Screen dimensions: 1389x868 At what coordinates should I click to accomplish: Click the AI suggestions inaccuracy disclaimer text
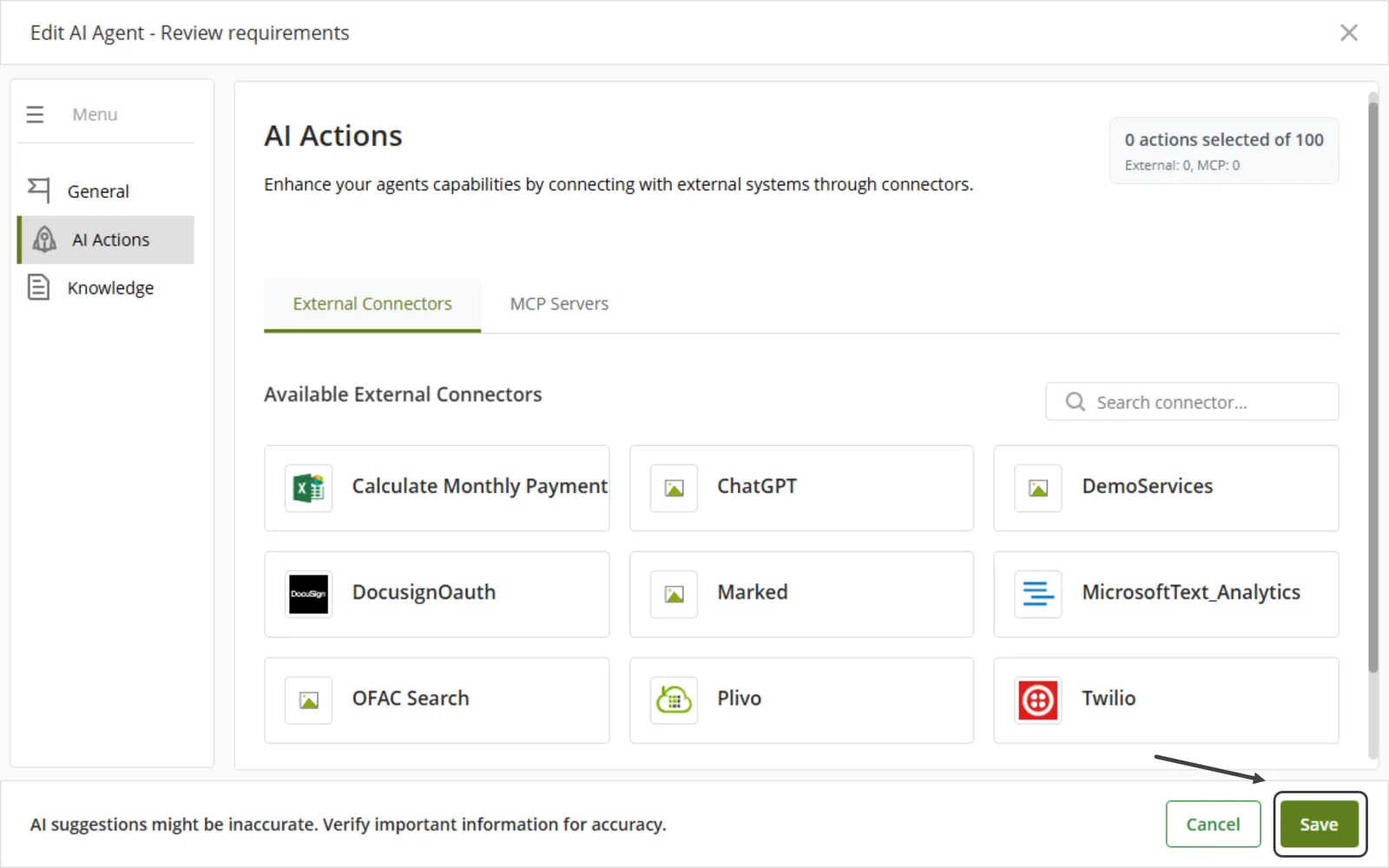[x=348, y=824]
